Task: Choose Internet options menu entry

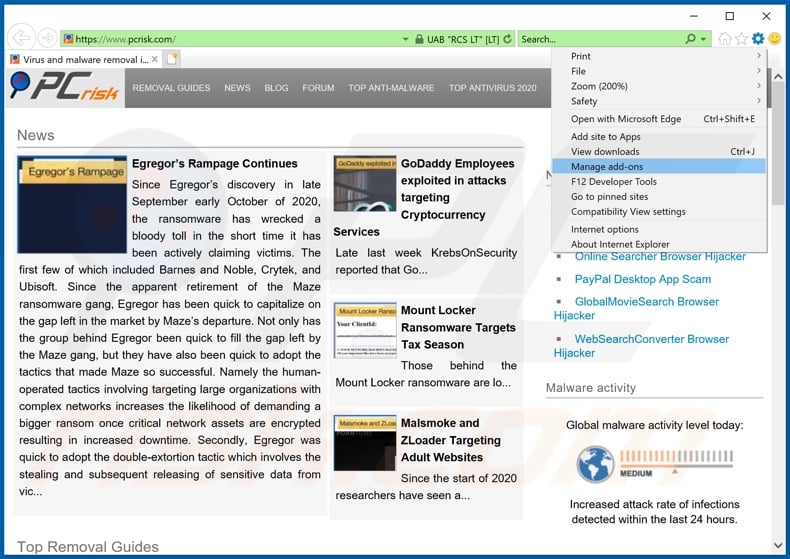Action: point(604,229)
